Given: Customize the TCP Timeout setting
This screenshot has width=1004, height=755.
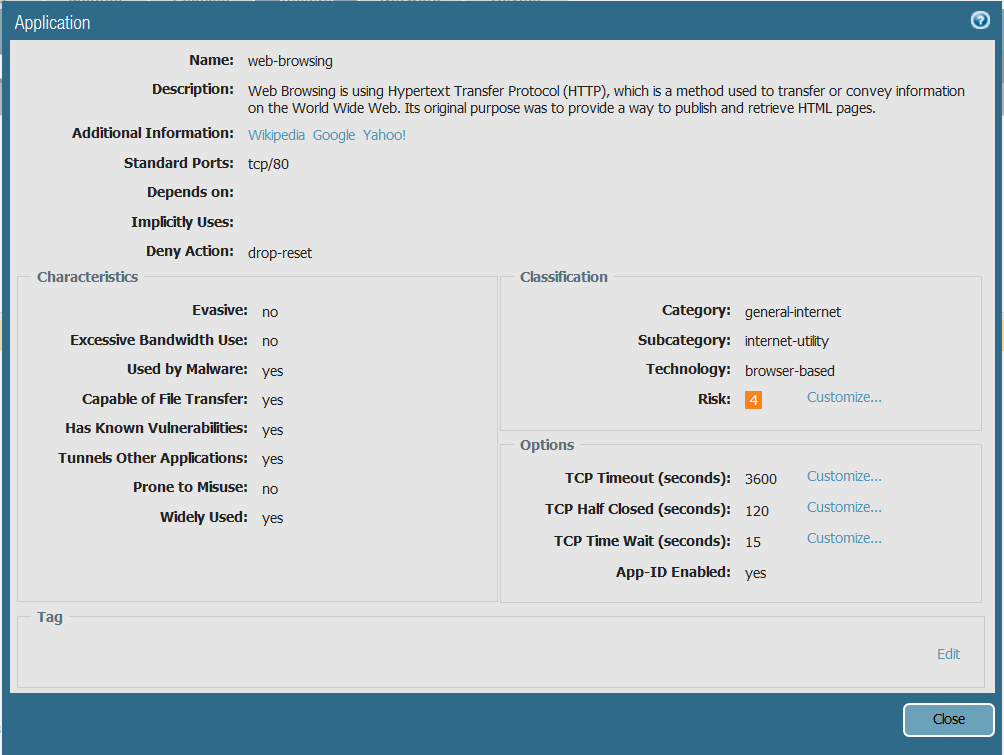Looking at the screenshot, I should tap(844, 477).
